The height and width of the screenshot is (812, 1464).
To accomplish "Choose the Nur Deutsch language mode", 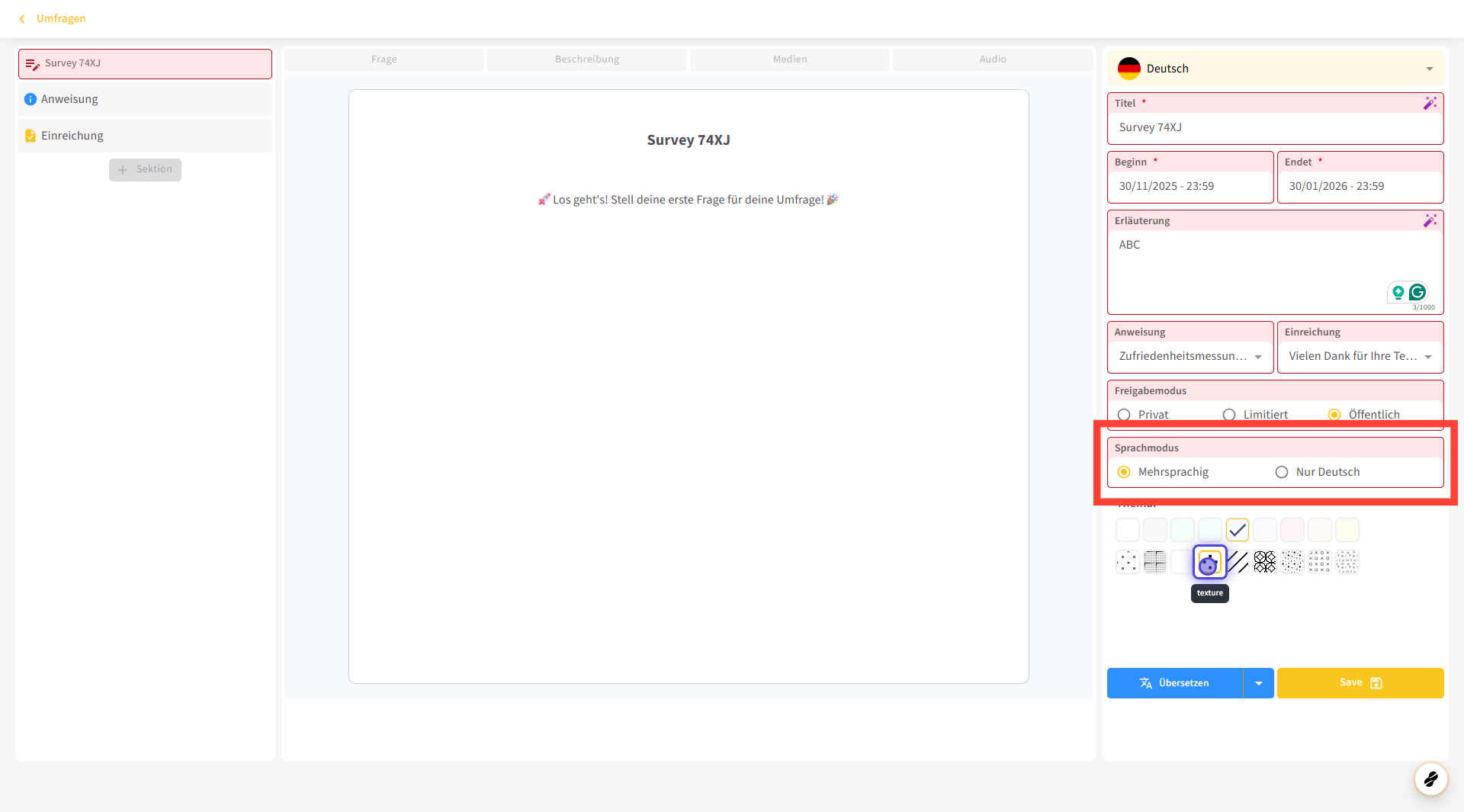I will pos(1282,472).
